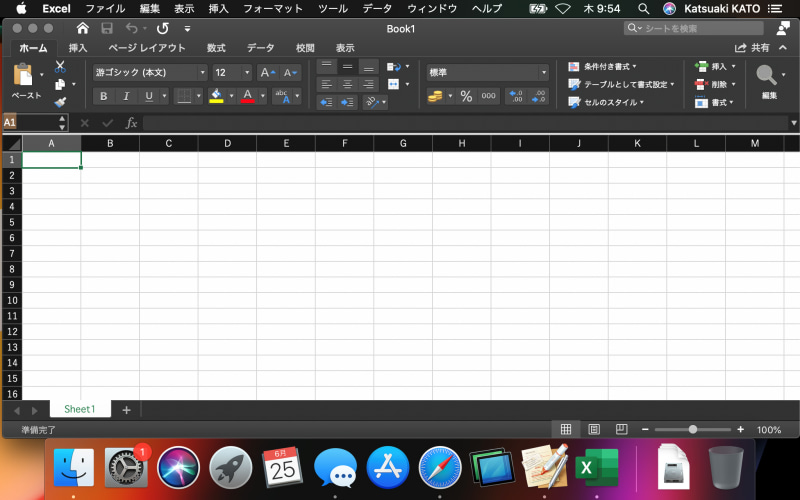Apply font color with red A icon
Screen dimensions: 800x500
tap(247, 96)
